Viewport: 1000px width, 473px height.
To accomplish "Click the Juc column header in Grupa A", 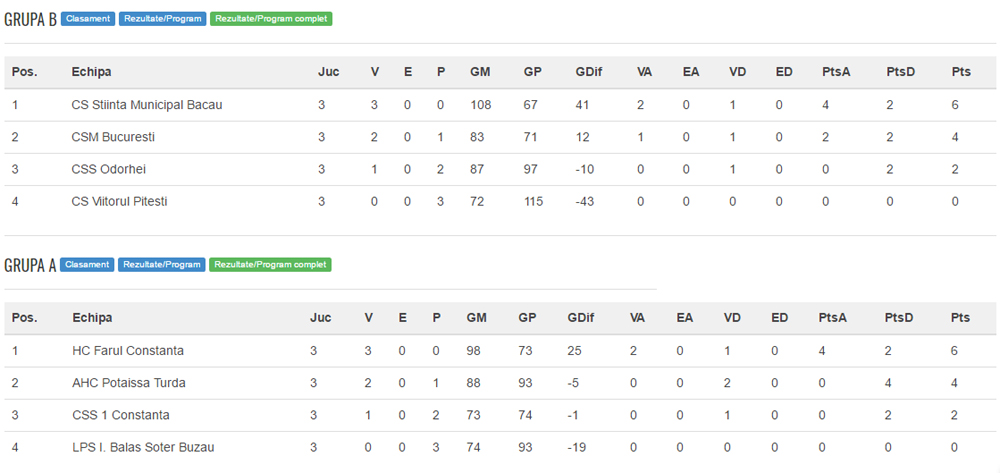I will pos(320,318).
